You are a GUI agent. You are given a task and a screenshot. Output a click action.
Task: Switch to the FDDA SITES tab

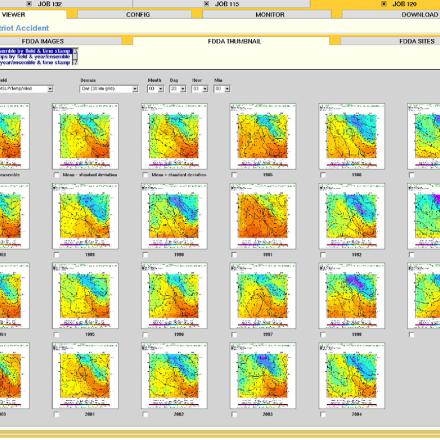tap(390, 41)
